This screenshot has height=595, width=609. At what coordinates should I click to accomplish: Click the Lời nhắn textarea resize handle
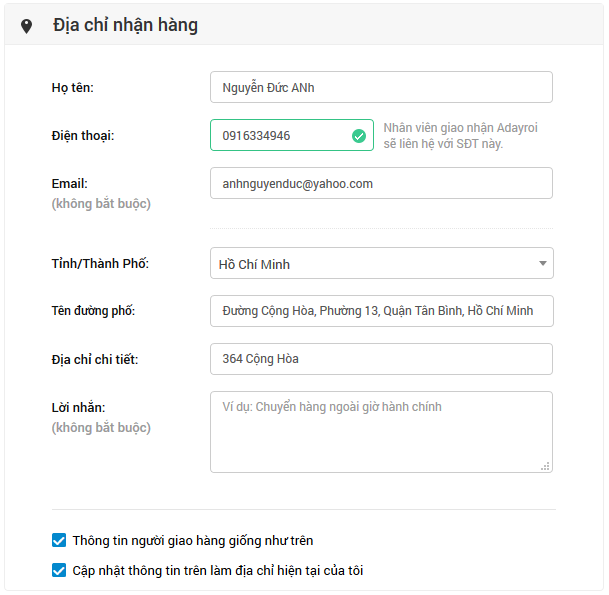(x=545, y=466)
